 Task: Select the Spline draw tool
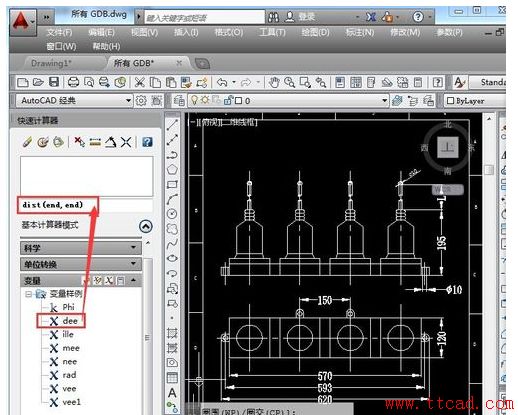pyautogui.click(x=172, y=244)
